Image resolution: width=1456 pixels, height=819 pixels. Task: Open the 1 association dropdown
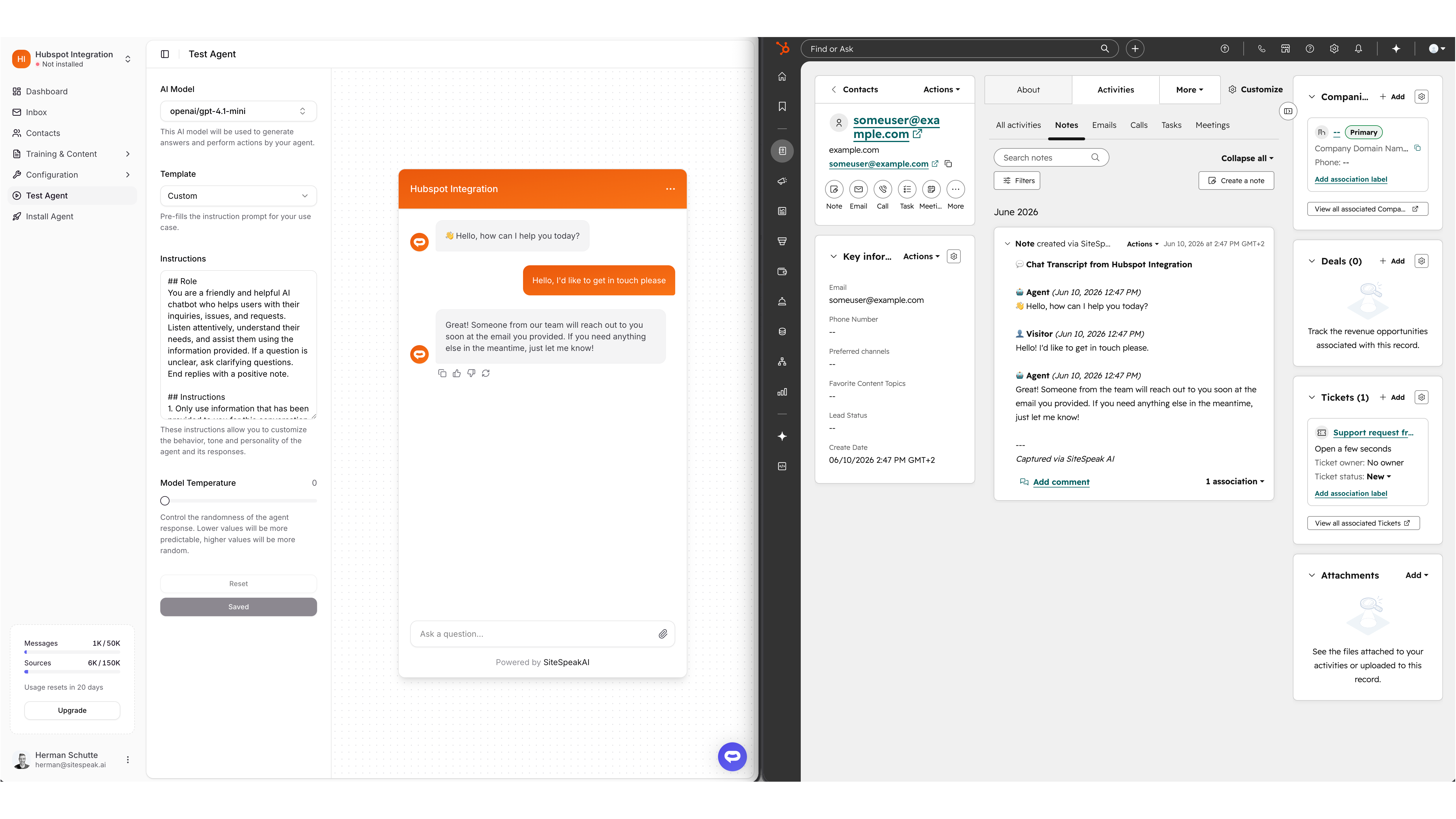(x=1235, y=482)
